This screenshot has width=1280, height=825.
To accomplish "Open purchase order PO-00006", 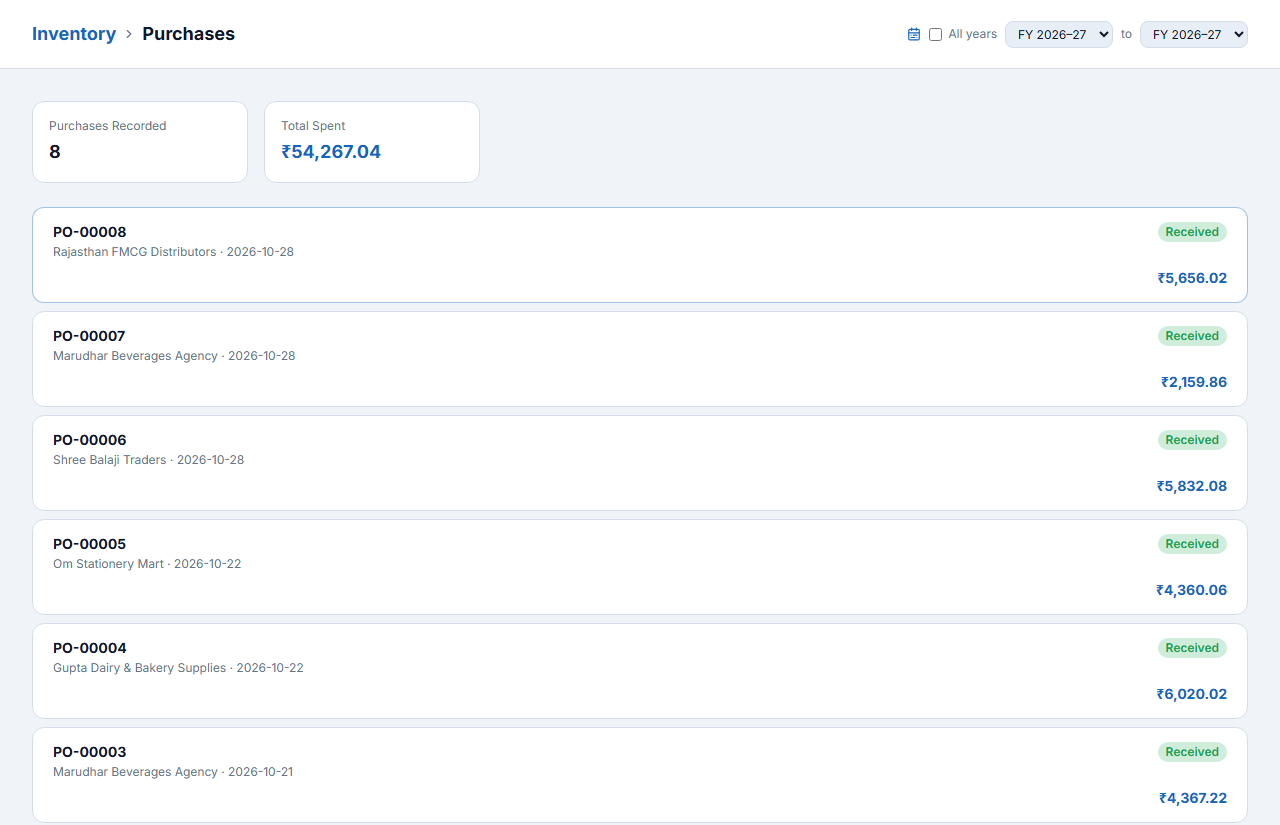I will point(640,463).
